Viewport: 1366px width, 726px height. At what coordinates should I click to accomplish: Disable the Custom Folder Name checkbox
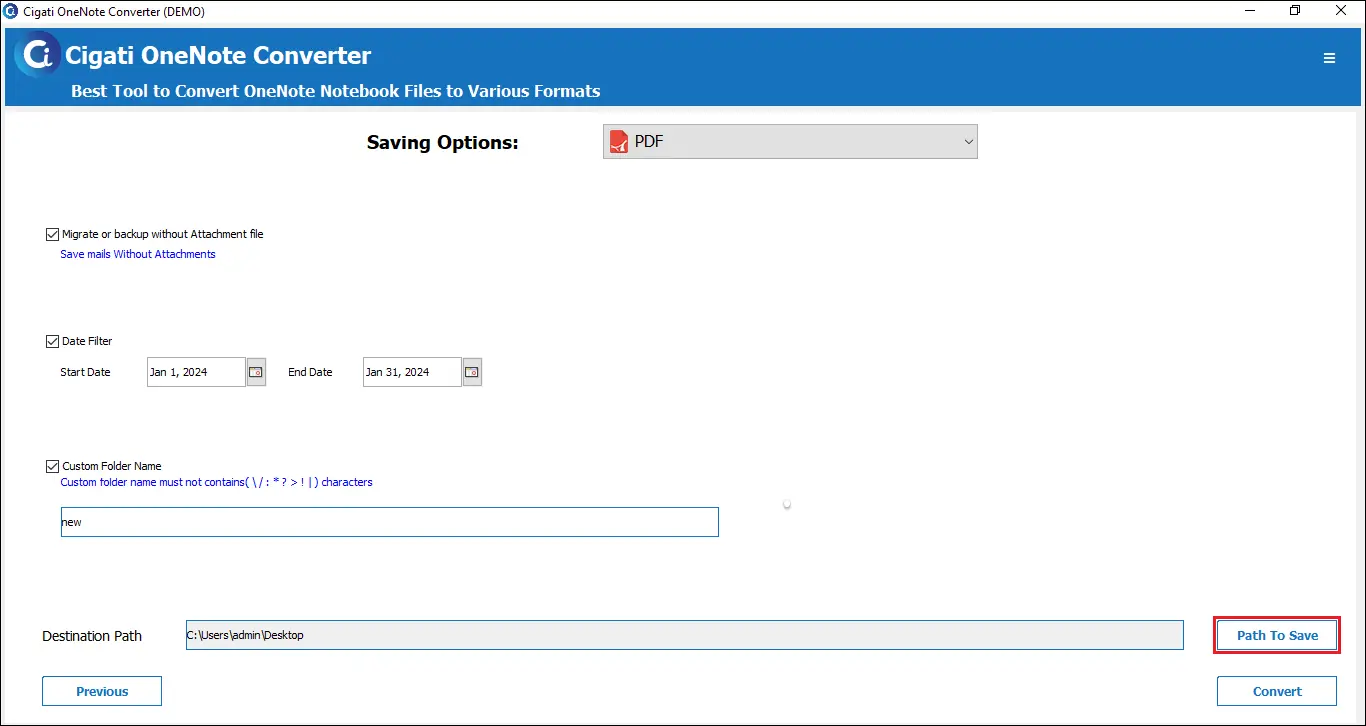(52, 466)
